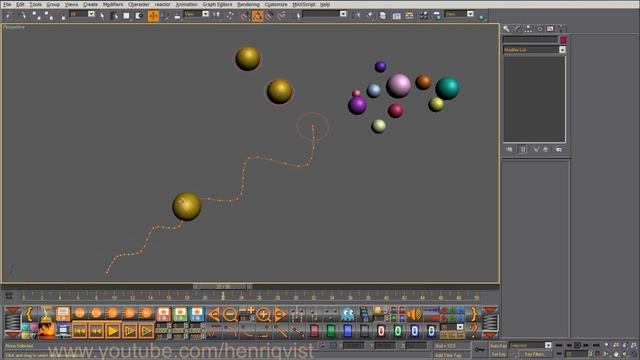Image resolution: width=640 pixels, height=360 pixels.
Task: Click the hourglass icon in custom toolbar
Action: (x=46, y=313)
